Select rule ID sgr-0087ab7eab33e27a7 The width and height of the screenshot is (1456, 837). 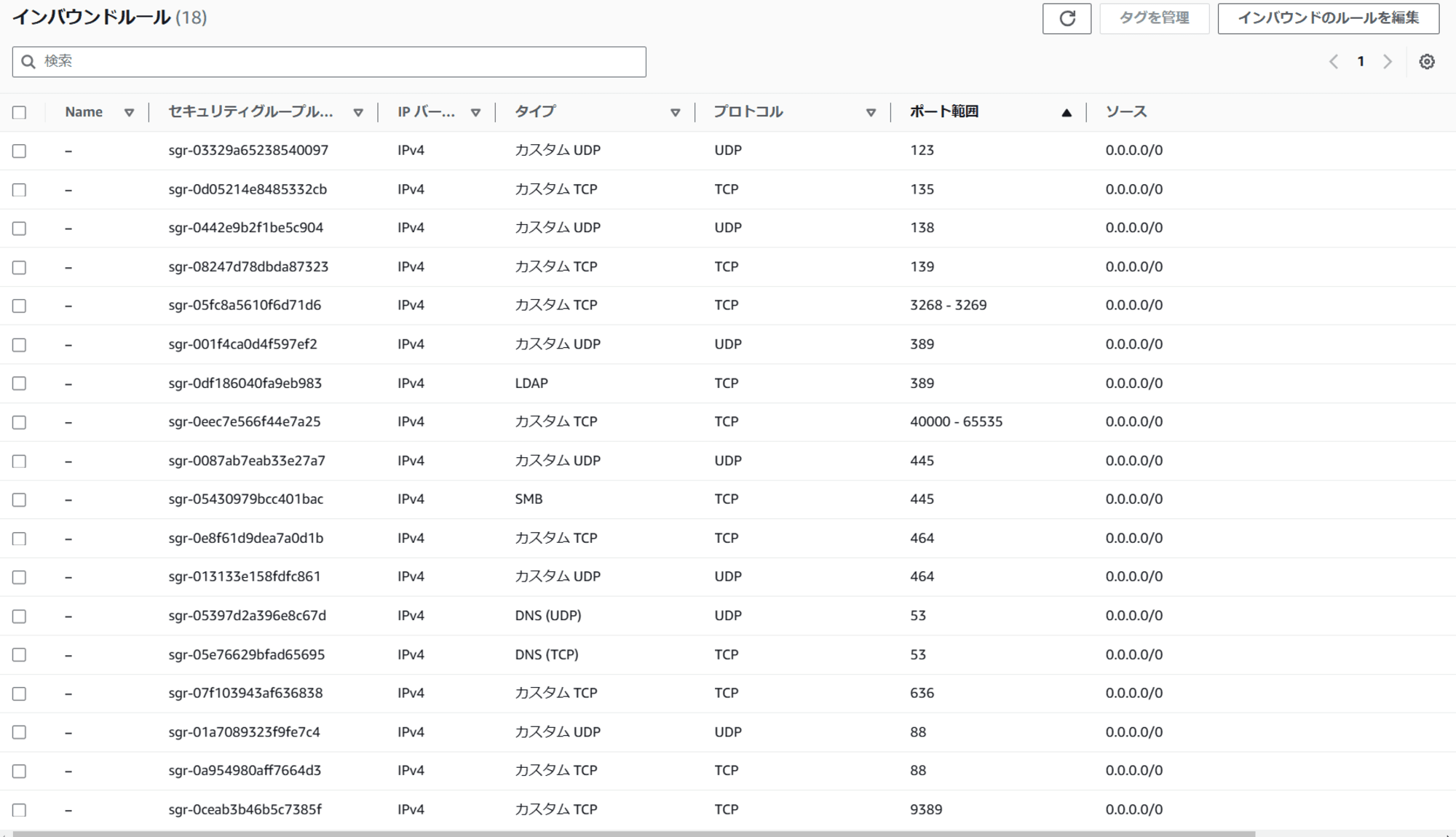coord(247,461)
